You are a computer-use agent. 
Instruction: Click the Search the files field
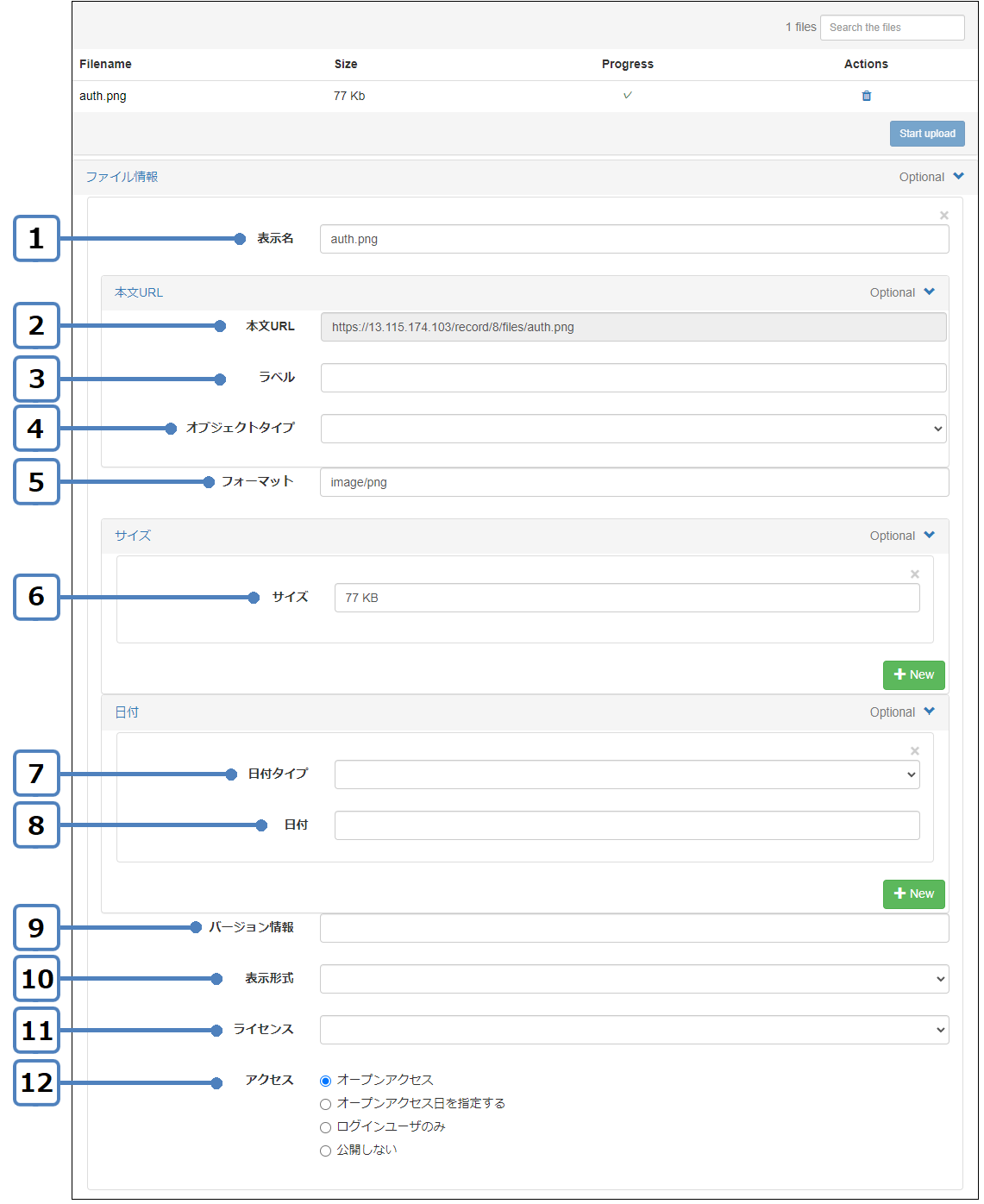tap(892, 28)
